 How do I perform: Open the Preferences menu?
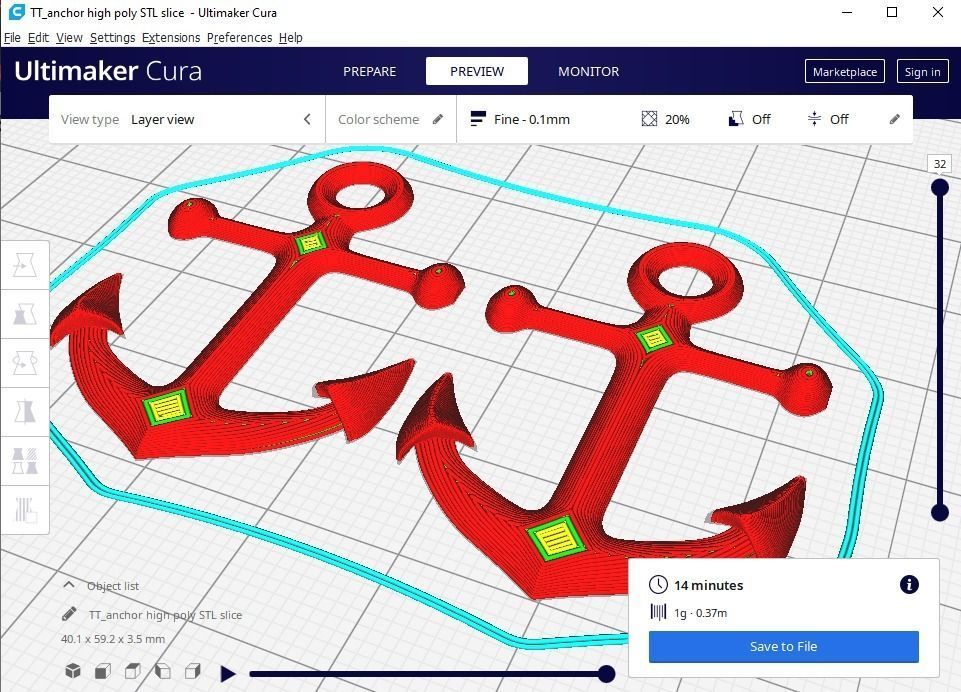[239, 37]
